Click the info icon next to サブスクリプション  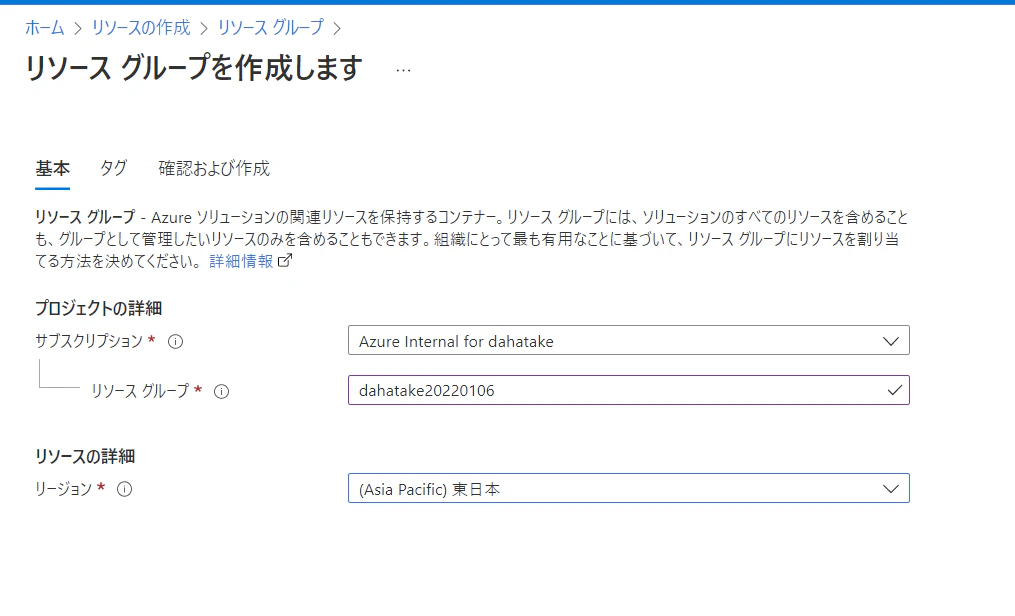(x=175, y=342)
